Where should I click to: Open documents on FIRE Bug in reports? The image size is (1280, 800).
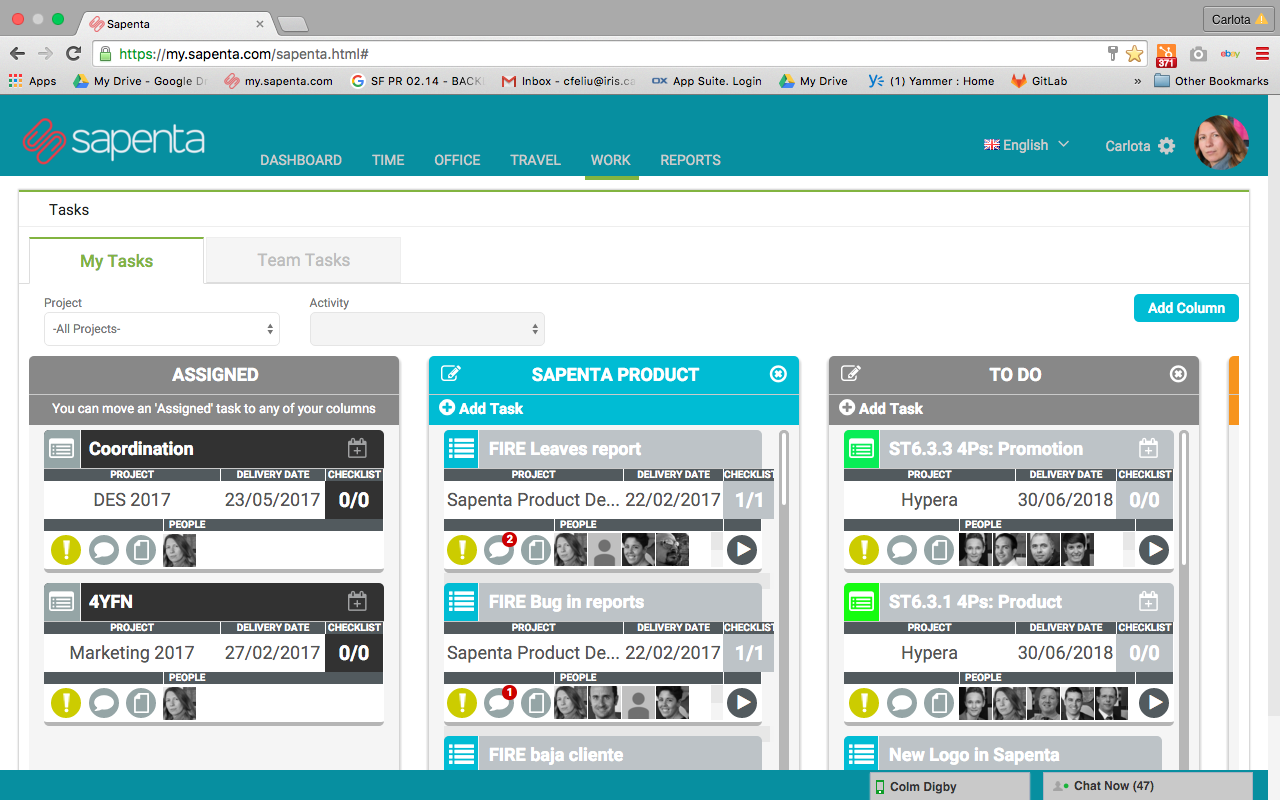(x=536, y=703)
